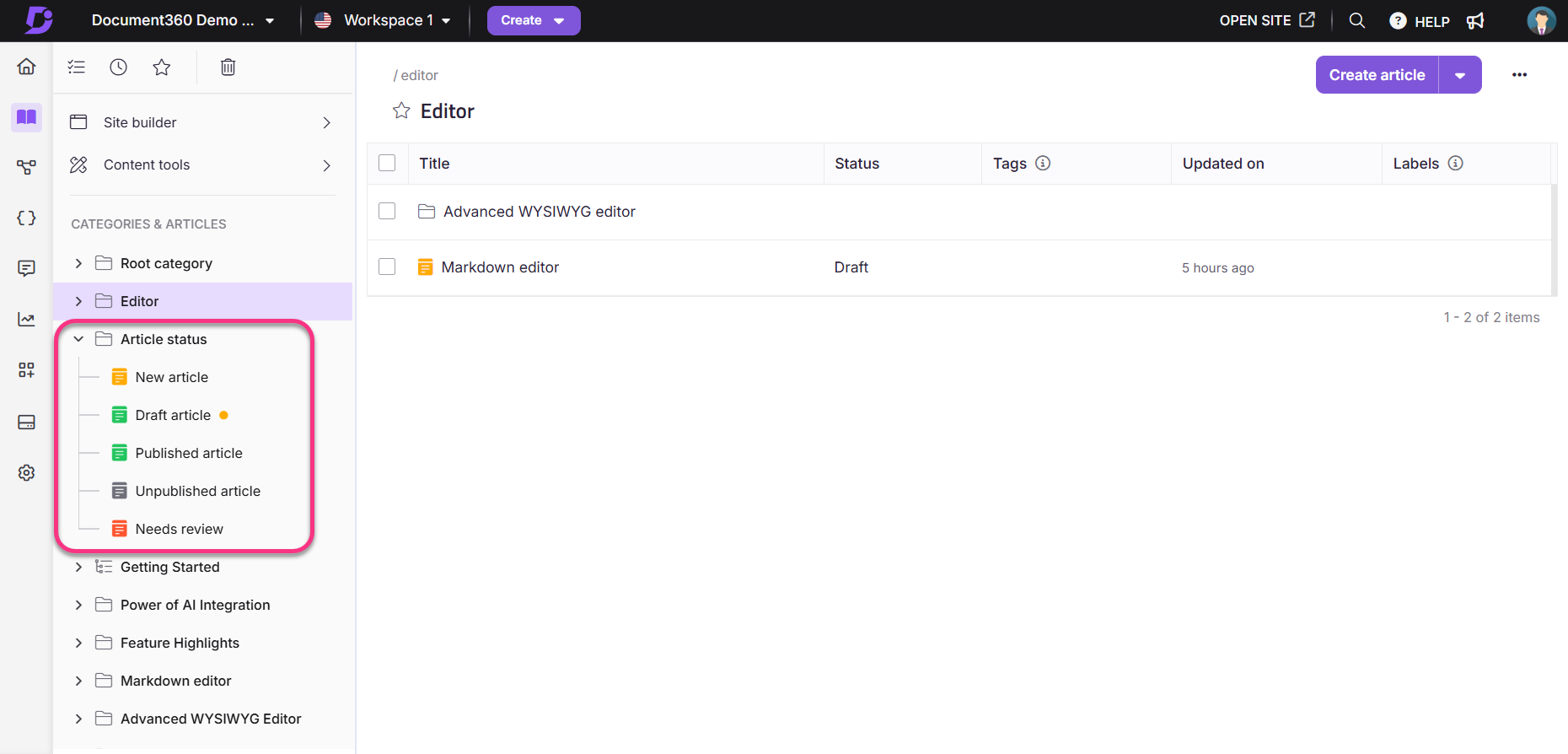1568x754 pixels.
Task: Open the Recycle bin trash icon
Action: pyautogui.click(x=228, y=67)
